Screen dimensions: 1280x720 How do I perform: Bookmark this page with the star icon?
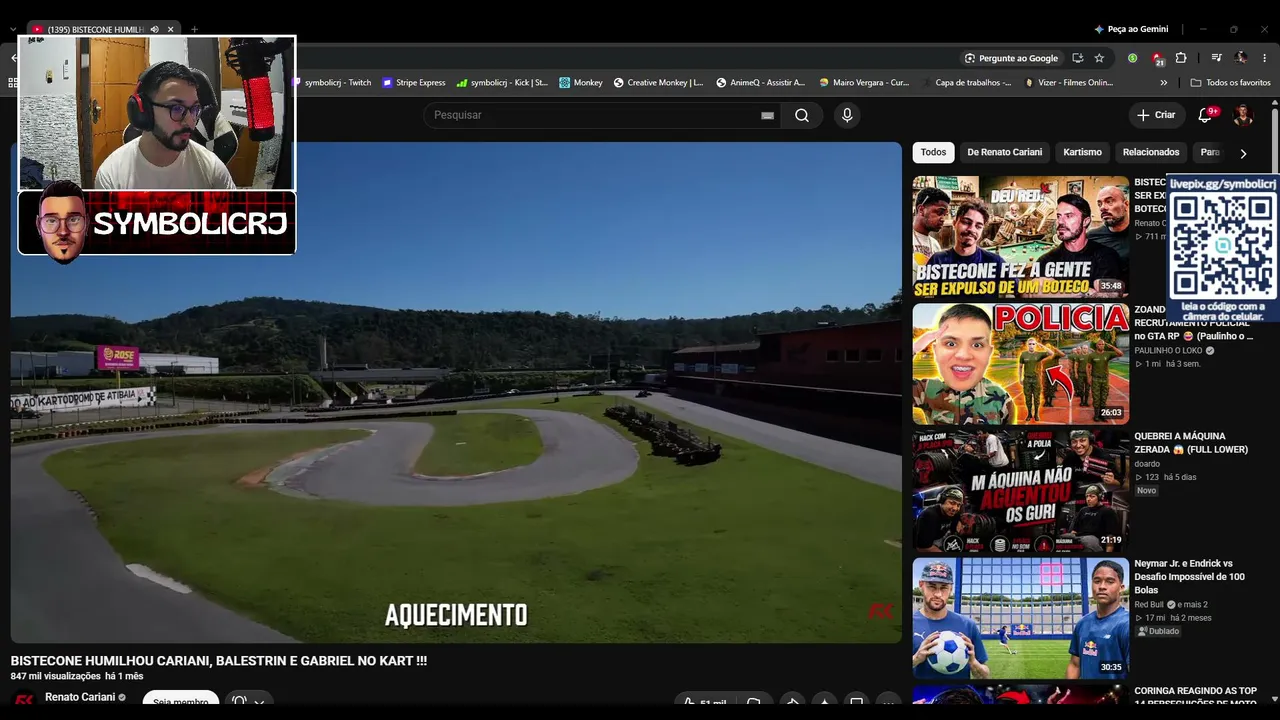point(1099,58)
